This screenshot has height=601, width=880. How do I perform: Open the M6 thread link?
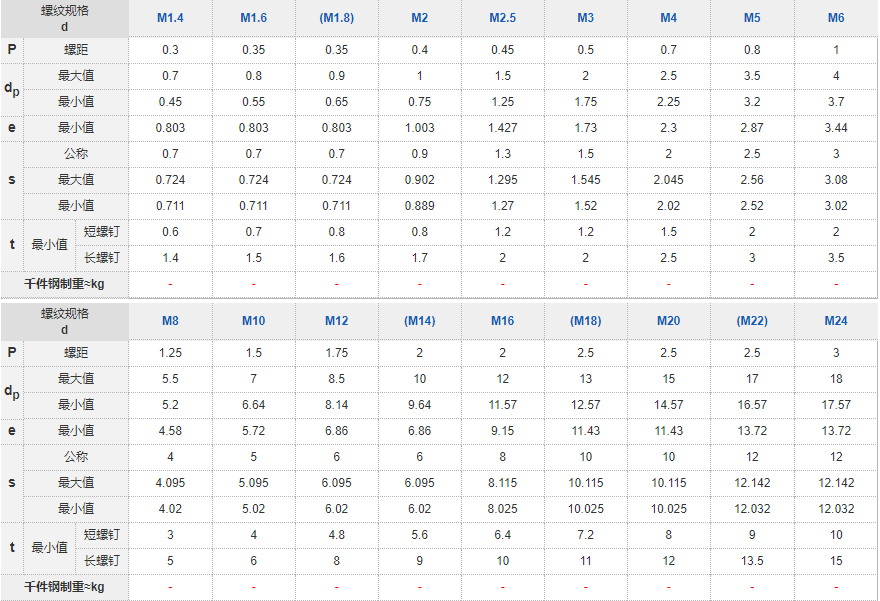point(836,18)
